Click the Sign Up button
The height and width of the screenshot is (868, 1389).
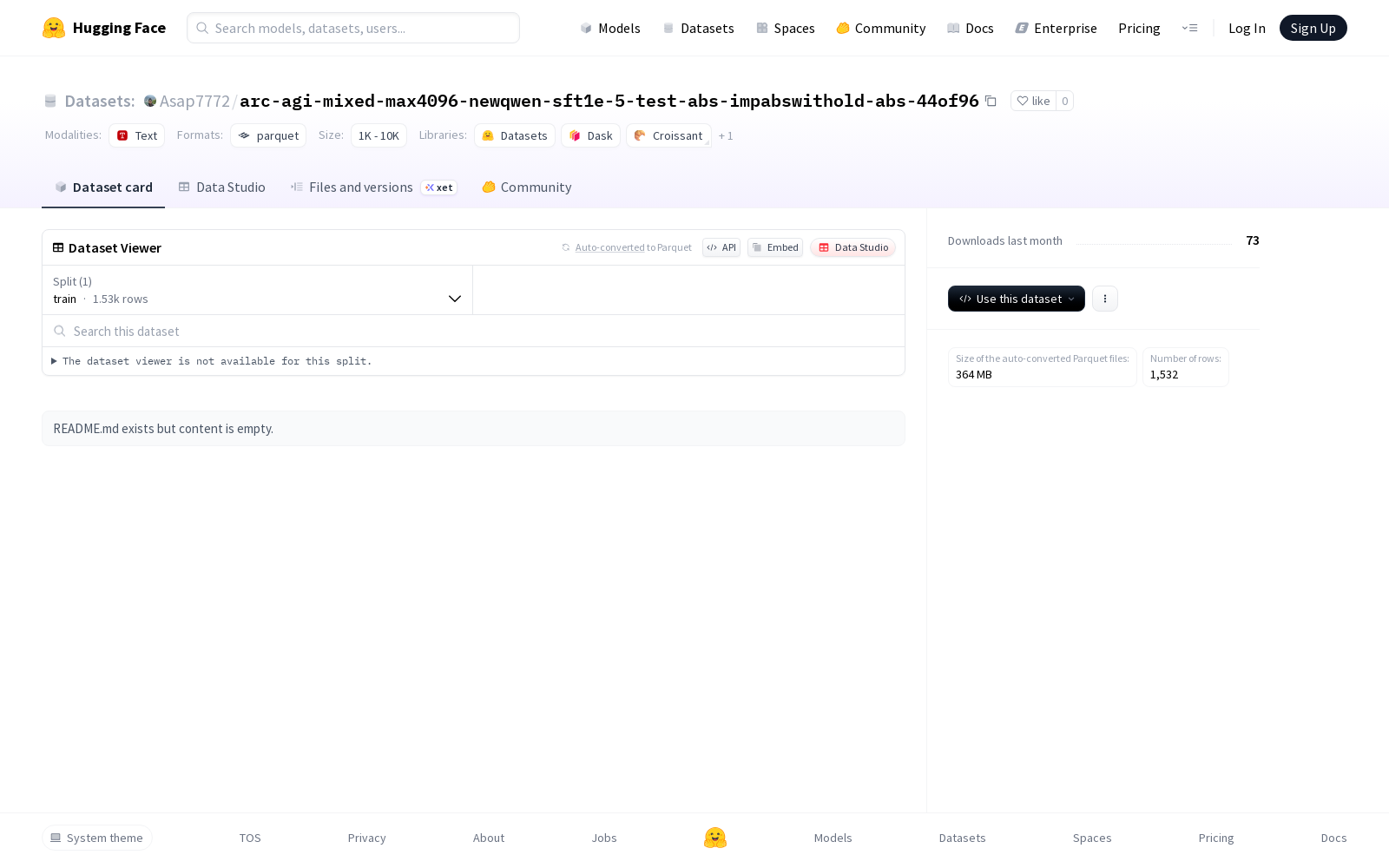[1313, 28]
